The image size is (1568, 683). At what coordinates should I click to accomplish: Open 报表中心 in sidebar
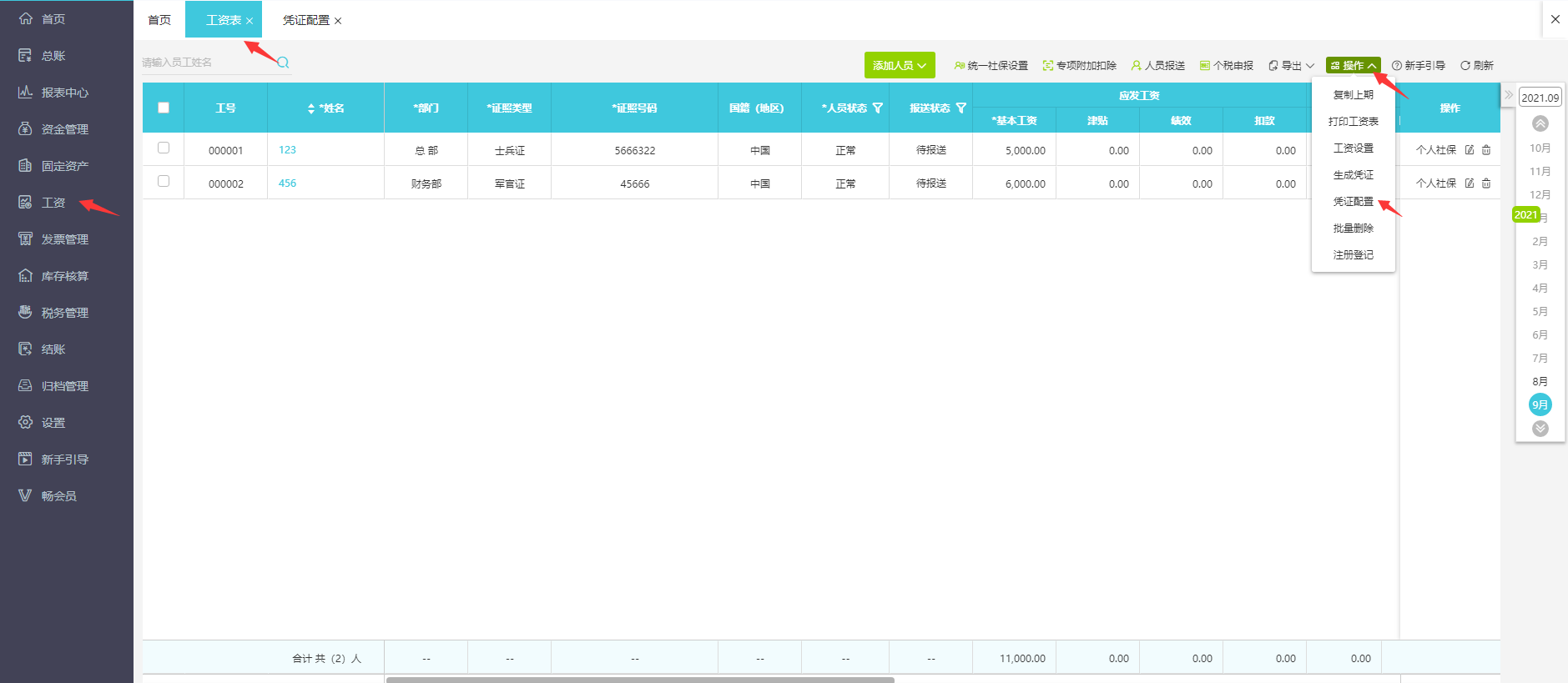click(64, 93)
